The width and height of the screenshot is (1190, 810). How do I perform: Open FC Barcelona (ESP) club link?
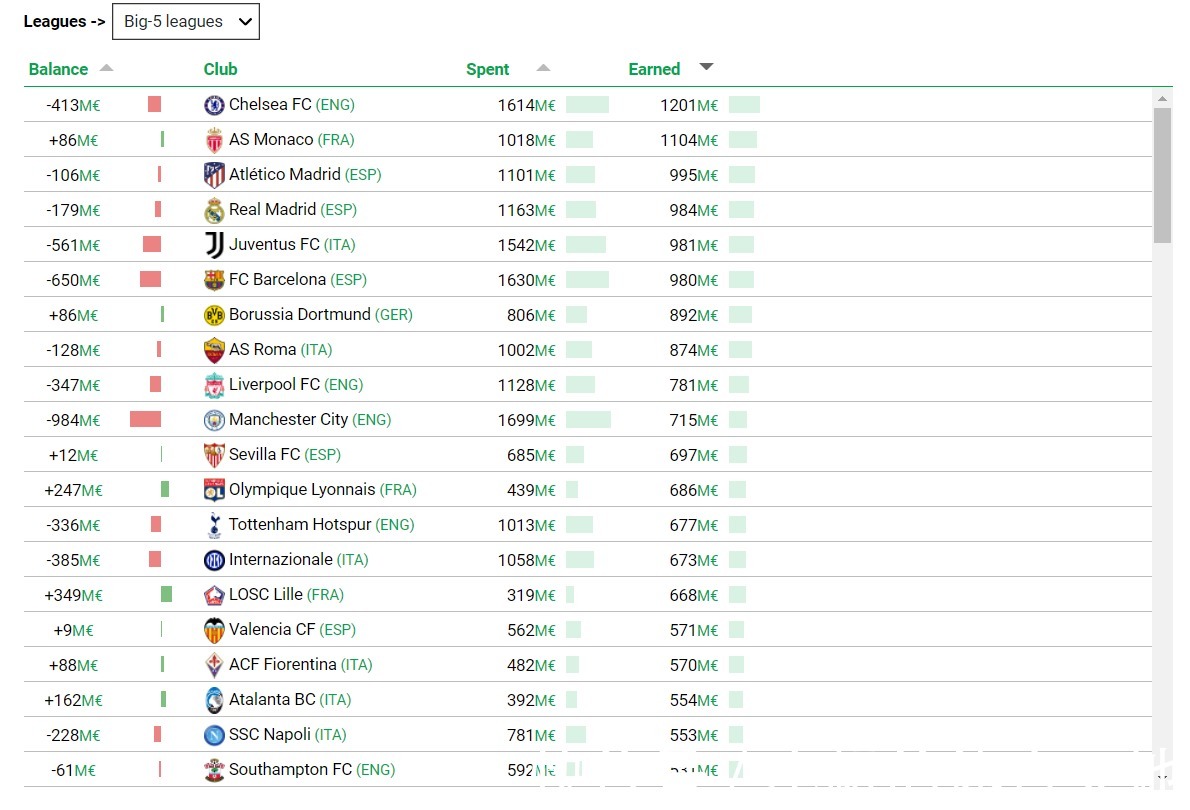(x=298, y=279)
